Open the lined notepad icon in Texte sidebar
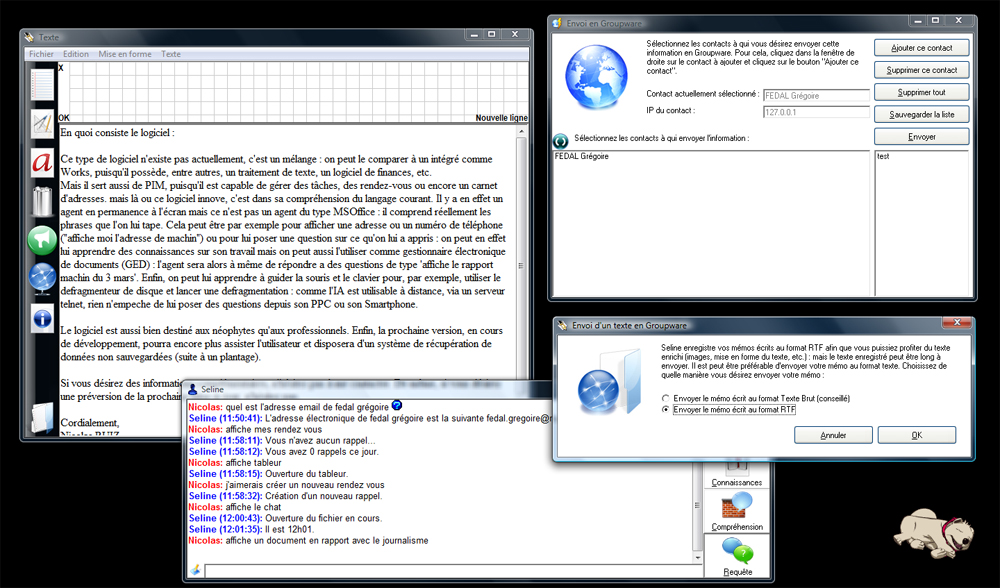This screenshot has height=588, width=1000. coord(42,84)
